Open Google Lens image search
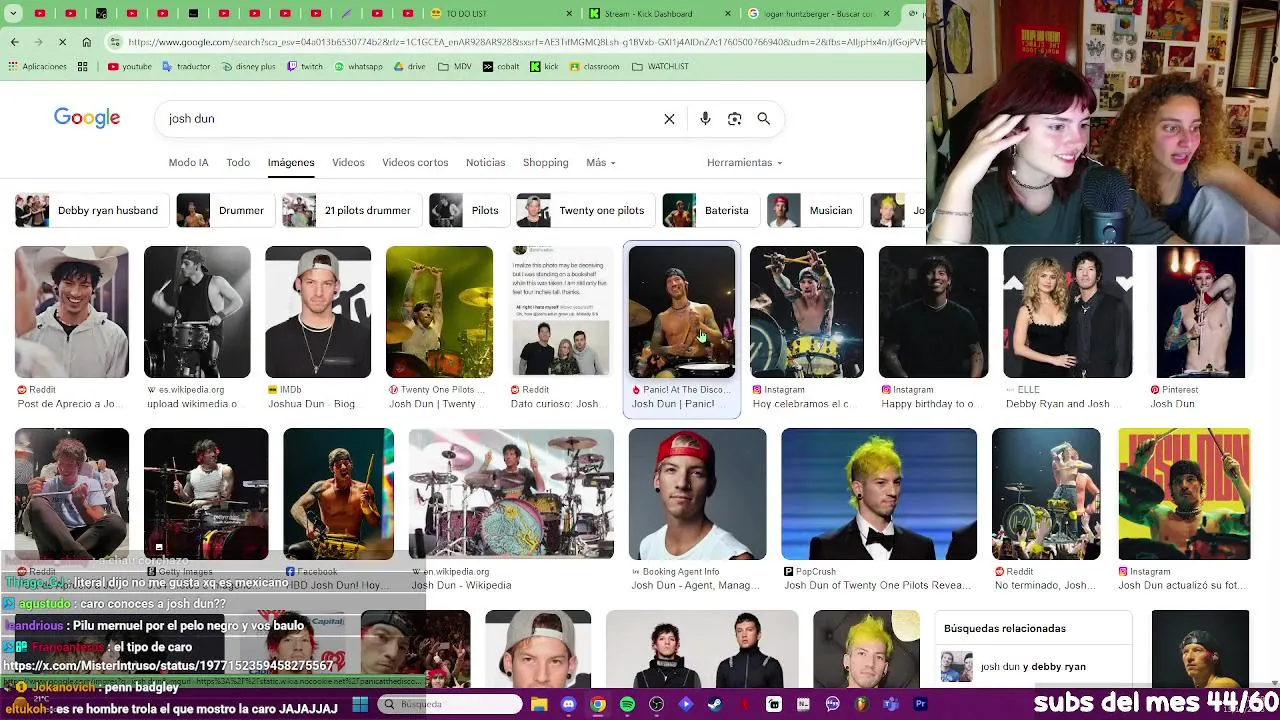1280x720 pixels. click(735, 119)
